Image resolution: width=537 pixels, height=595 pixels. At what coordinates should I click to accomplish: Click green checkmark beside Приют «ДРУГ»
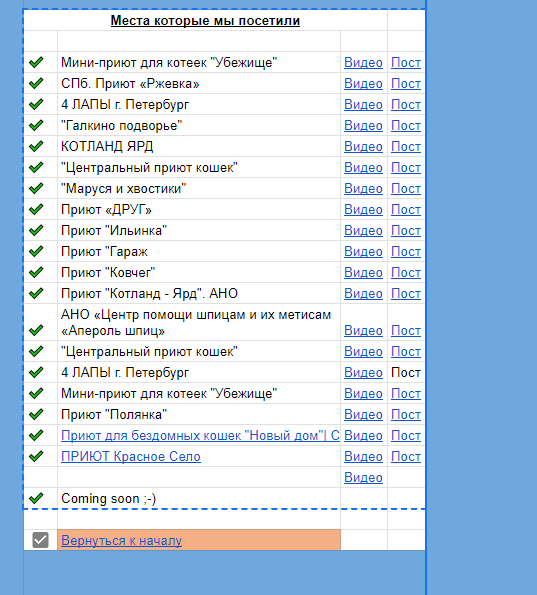36,209
